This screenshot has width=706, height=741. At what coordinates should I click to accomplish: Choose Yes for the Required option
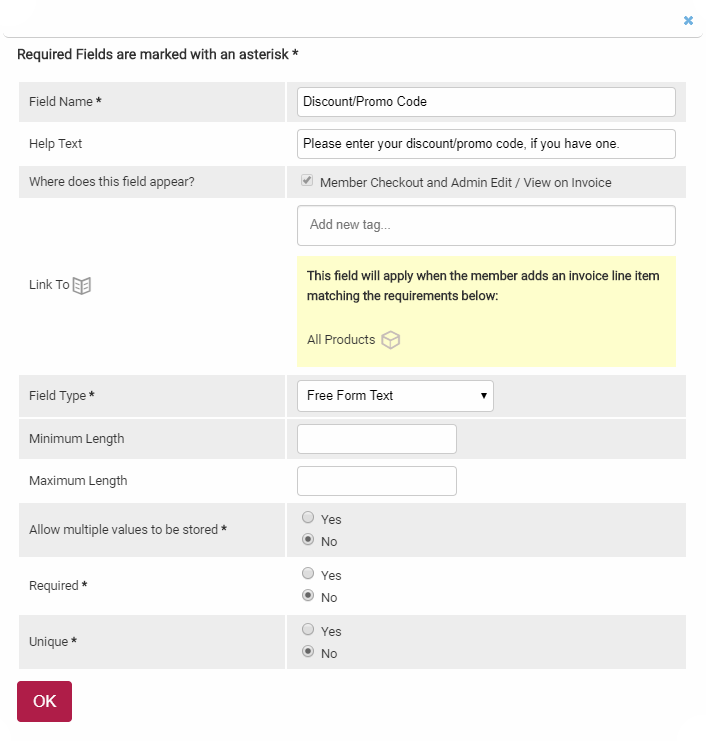coord(308,574)
